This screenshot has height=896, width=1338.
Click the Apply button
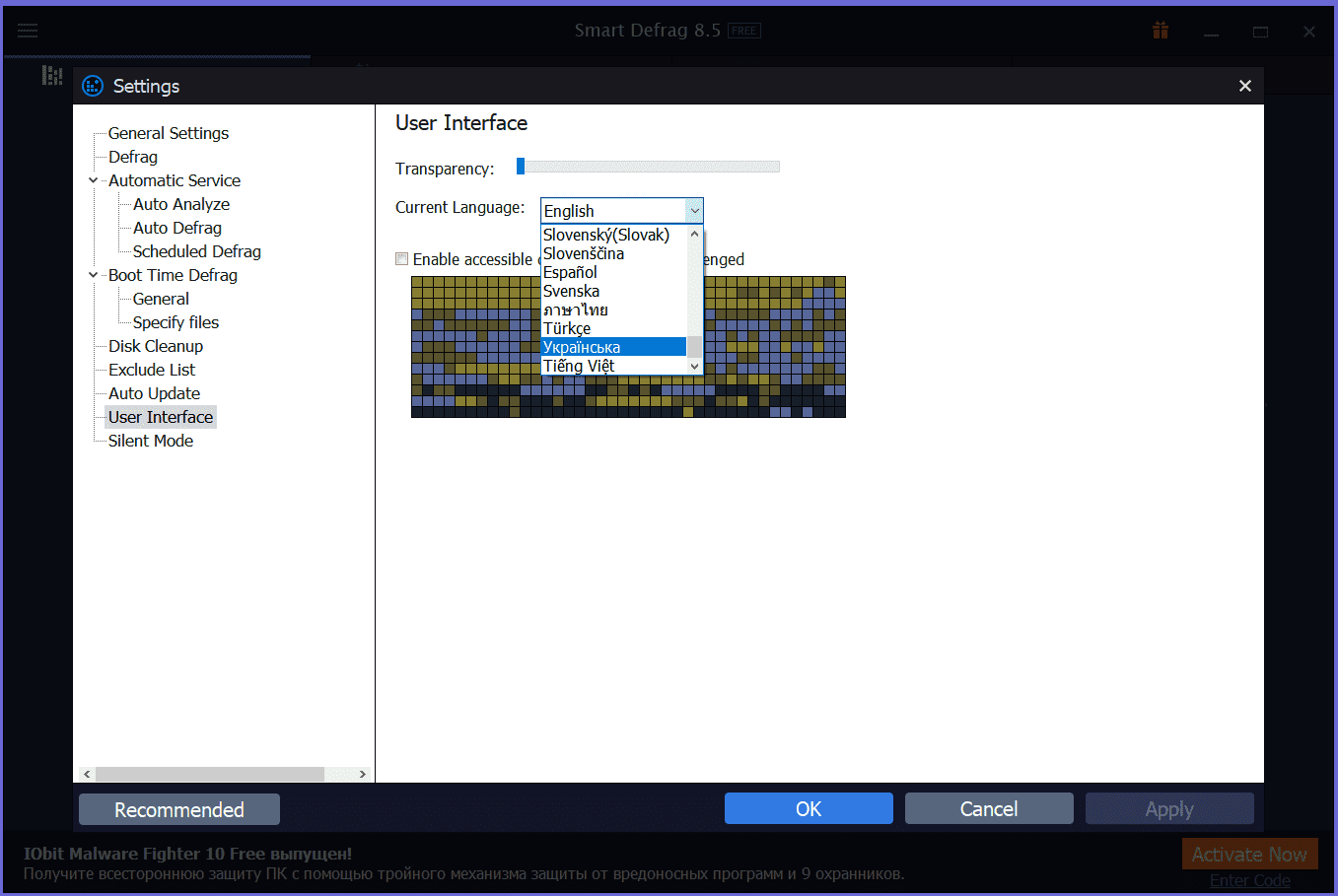[x=1169, y=808]
